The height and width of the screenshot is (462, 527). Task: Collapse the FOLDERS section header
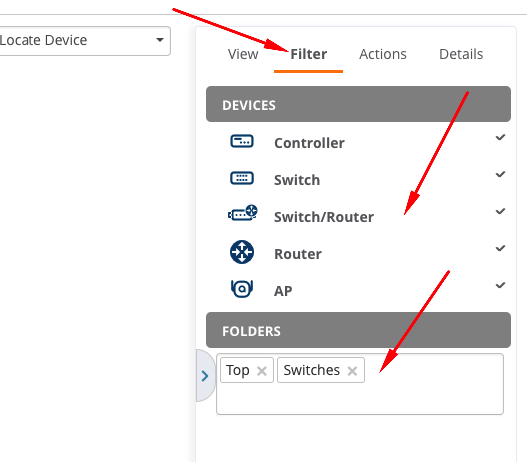(x=358, y=330)
